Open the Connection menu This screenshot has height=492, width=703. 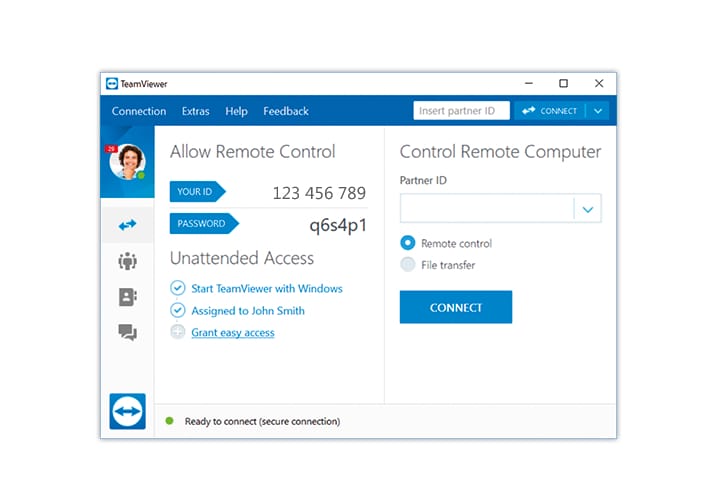[139, 111]
